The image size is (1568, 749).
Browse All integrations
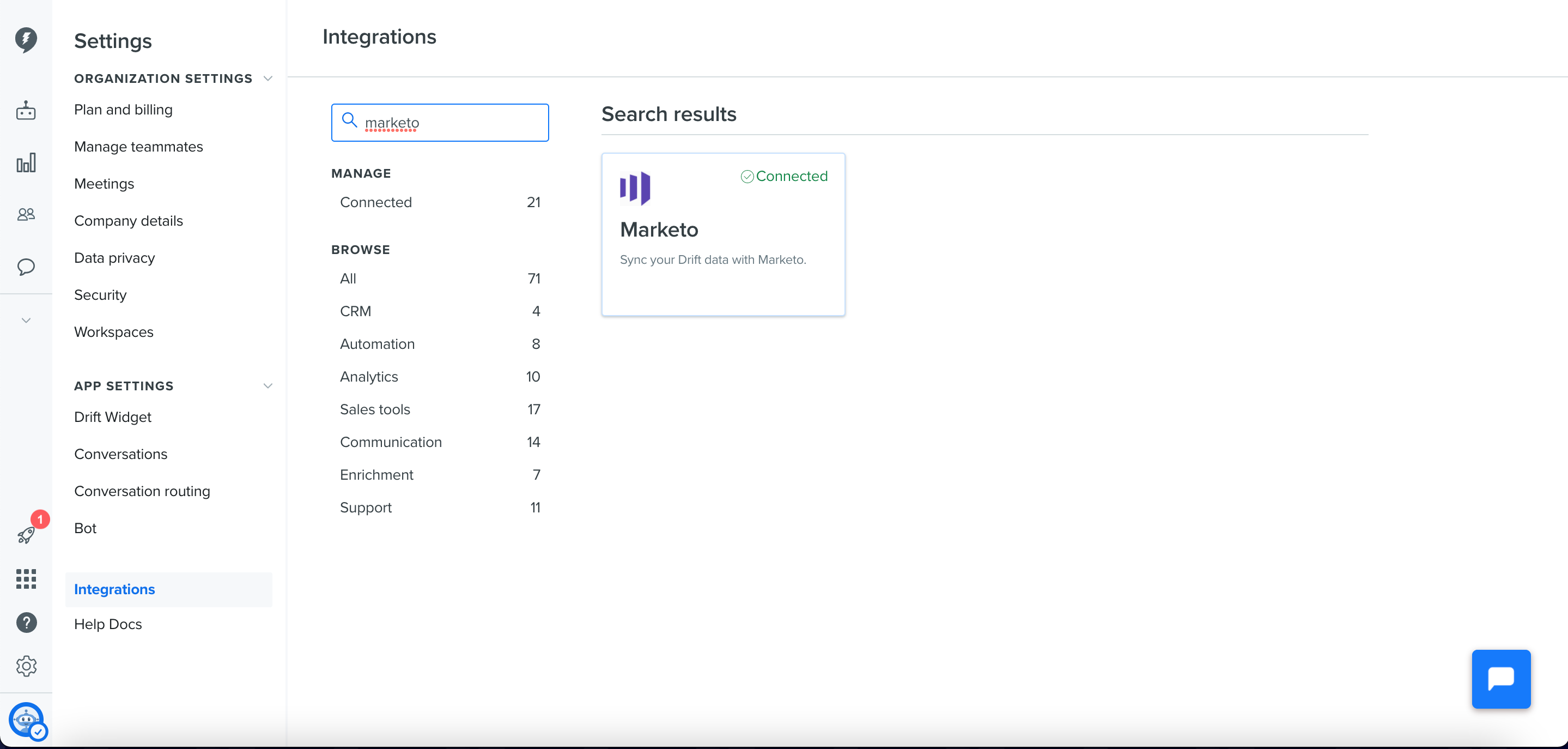[440, 279]
